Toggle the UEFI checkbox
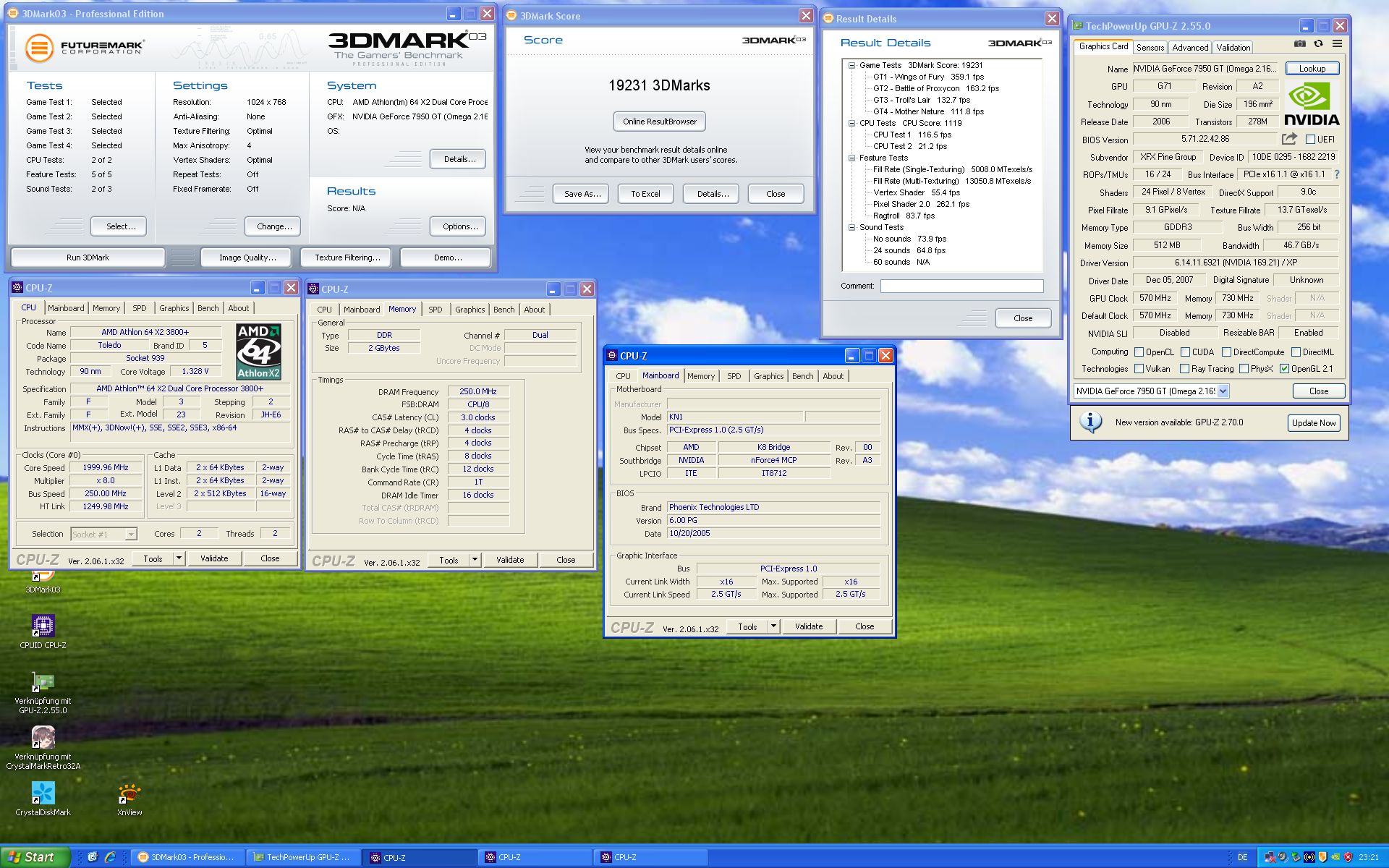This screenshot has width=1389, height=868. click(x=1310, y=140)
